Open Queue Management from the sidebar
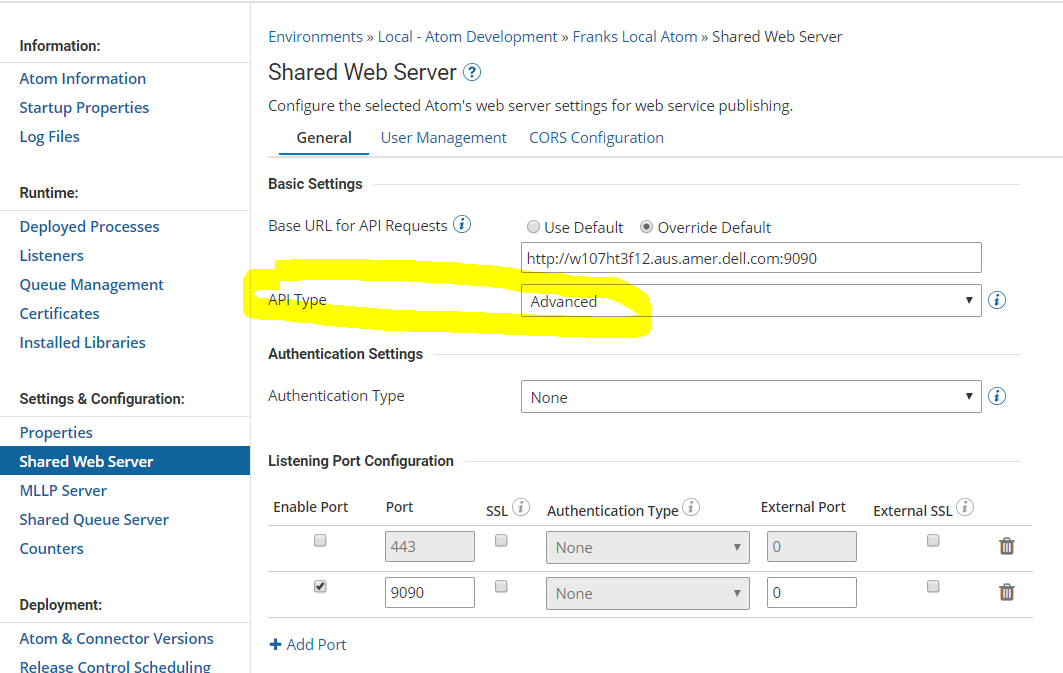Image resolution: width=1063 pixels, height=673 pixels. coord(91,284)
